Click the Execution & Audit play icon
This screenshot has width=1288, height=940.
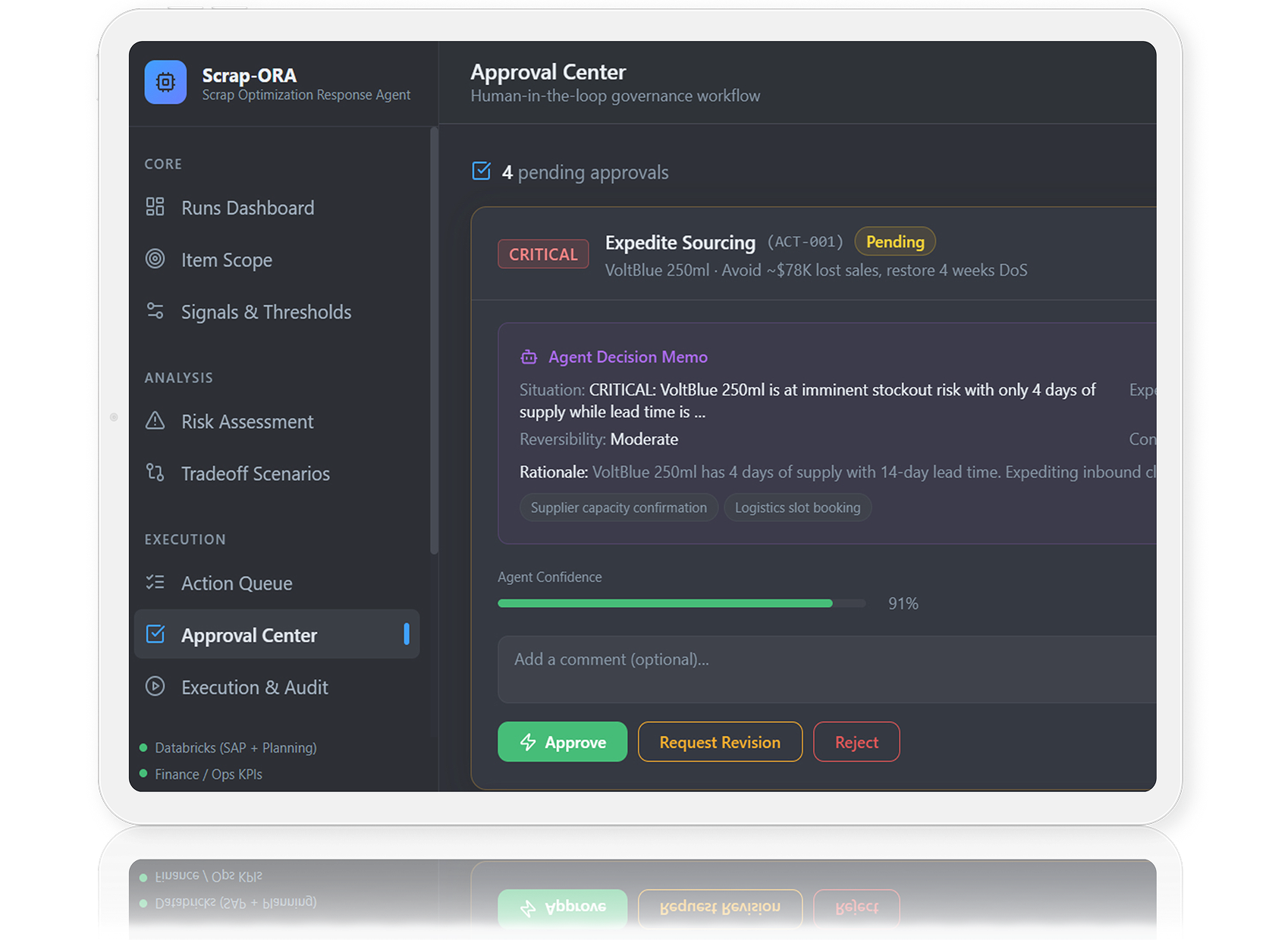(155, 686)
